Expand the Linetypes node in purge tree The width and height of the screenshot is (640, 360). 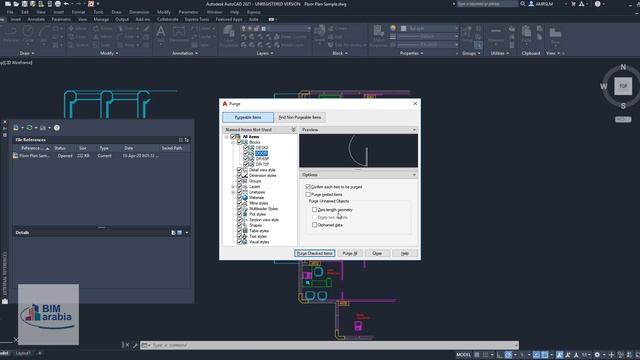tap(233, 192)
